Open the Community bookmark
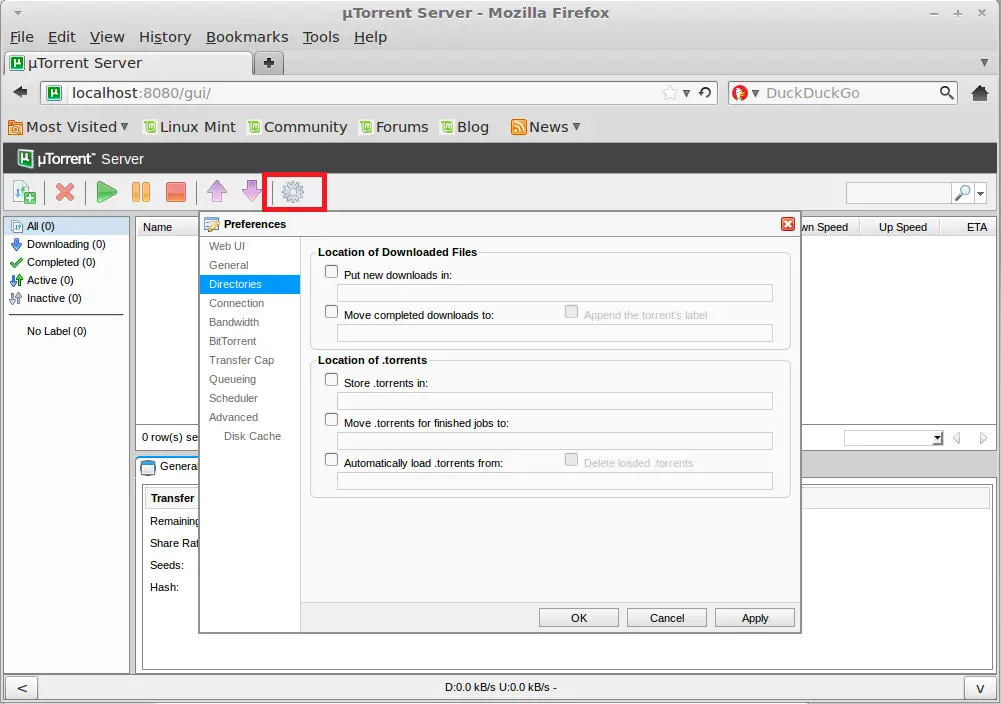 pos(298,127)
